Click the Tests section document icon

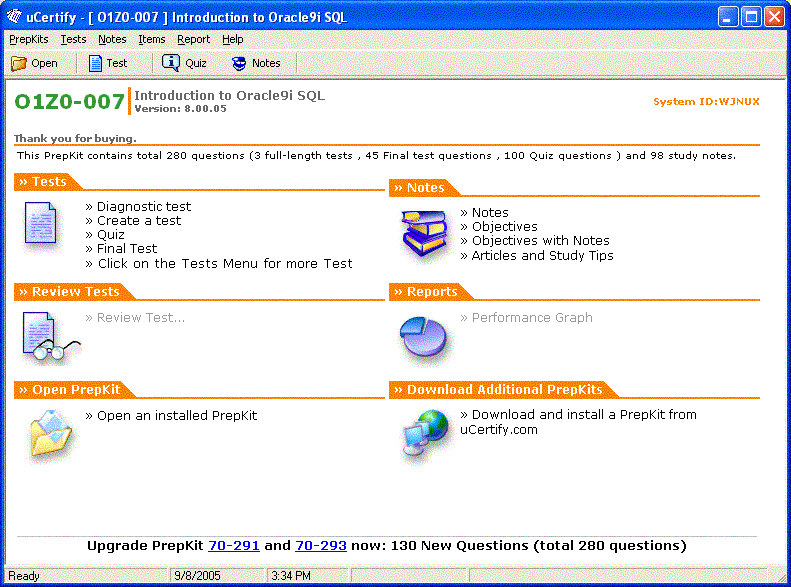tap(41, 222)
